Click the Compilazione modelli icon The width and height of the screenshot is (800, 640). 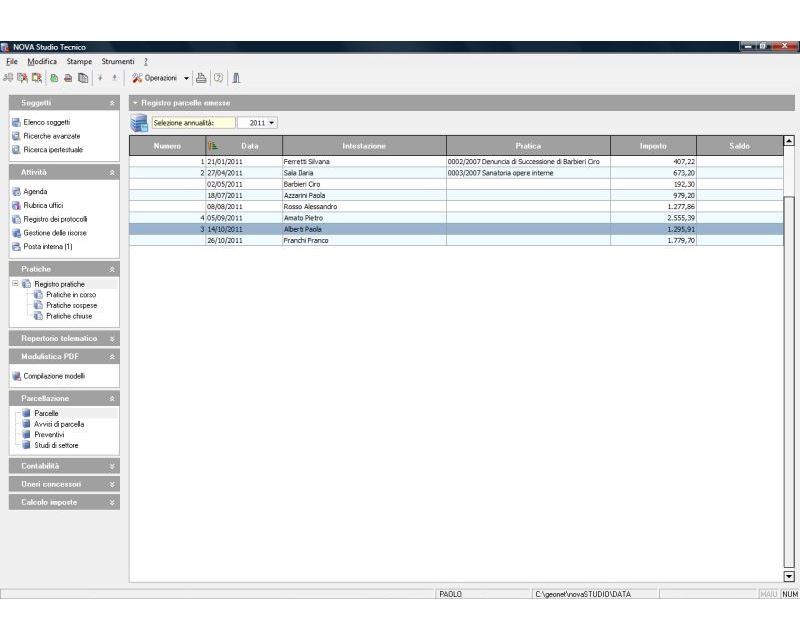16,377
